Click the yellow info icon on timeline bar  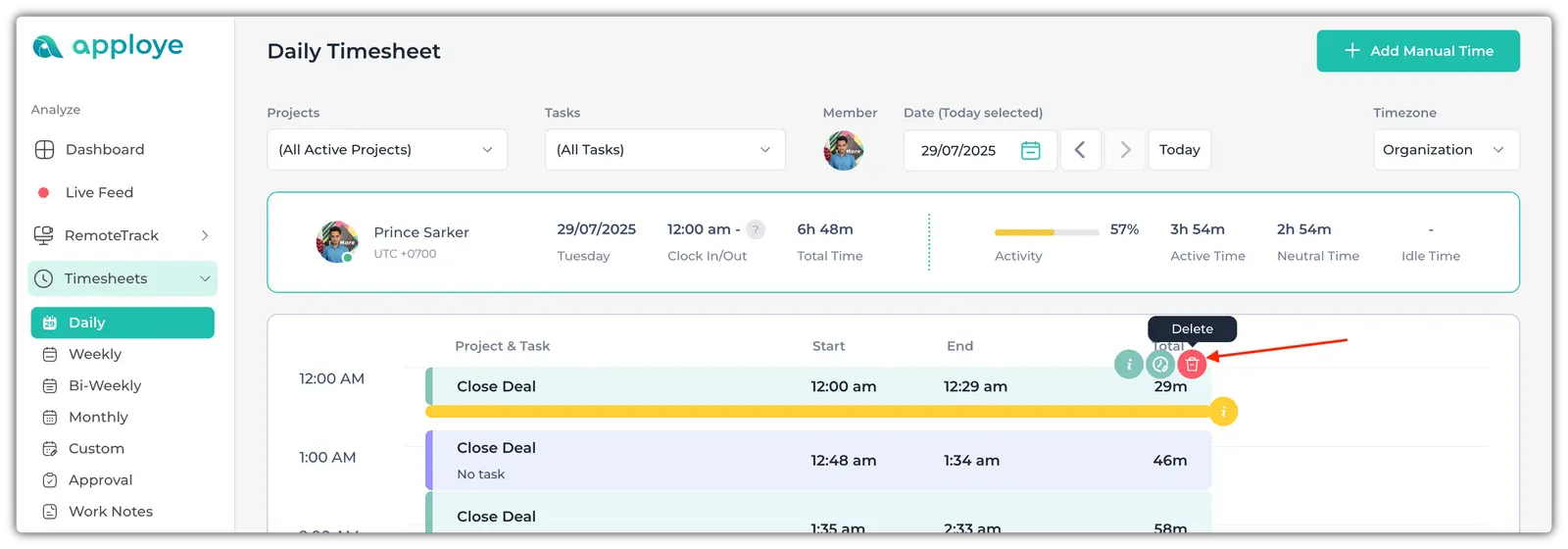tap(1223, 412)
